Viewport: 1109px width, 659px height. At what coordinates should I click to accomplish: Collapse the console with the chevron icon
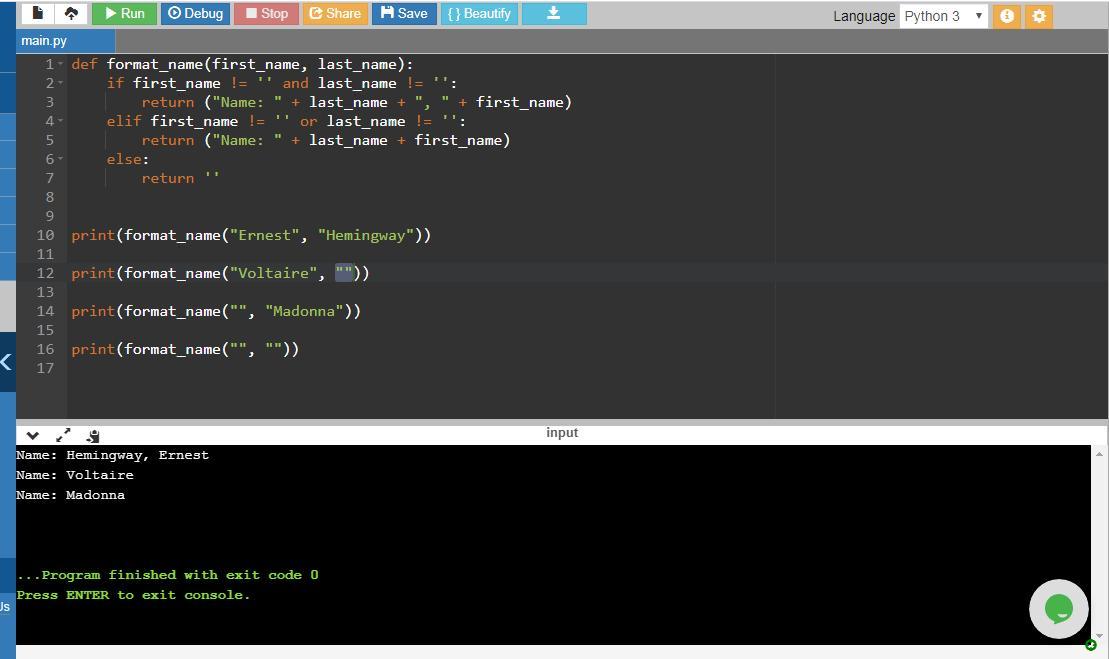[x=32, y=435]
